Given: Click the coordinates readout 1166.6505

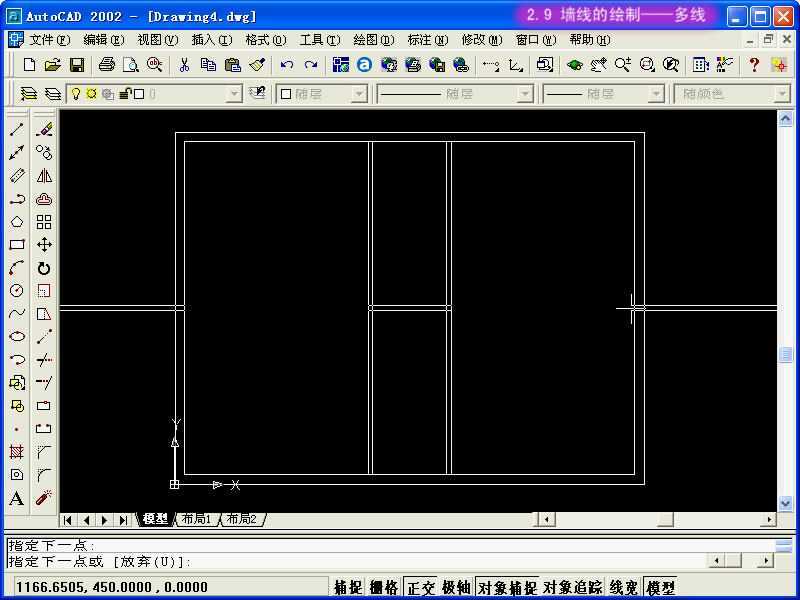Looking at the screenshot, I should (x=111, y=587).
